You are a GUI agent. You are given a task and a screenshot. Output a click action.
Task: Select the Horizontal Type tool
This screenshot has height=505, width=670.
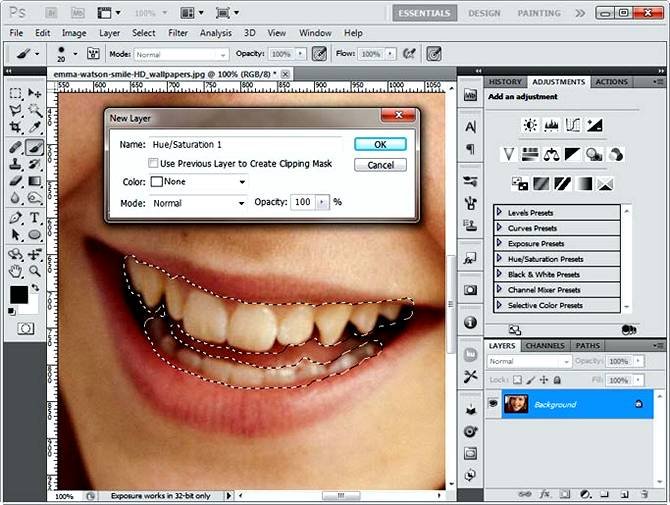(x=34, y=217)
